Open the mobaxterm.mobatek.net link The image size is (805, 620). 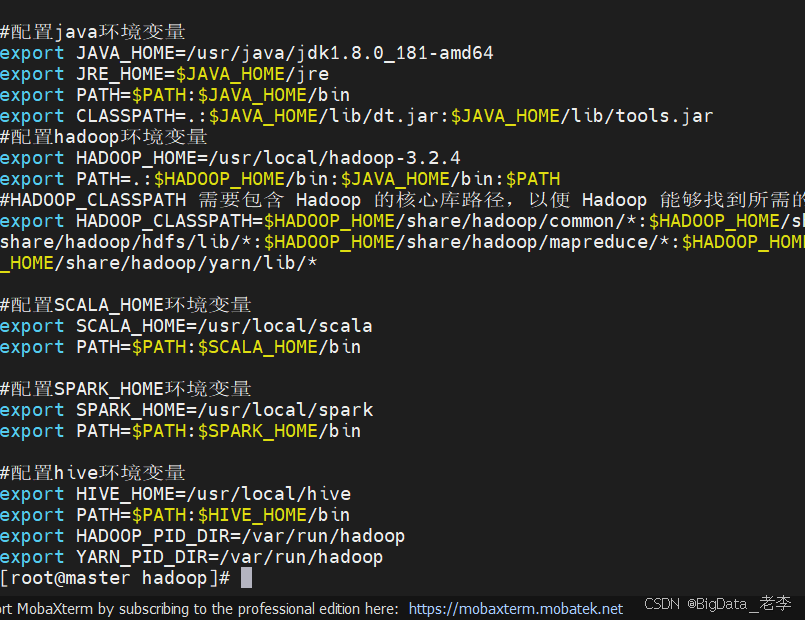click(515, 607)
